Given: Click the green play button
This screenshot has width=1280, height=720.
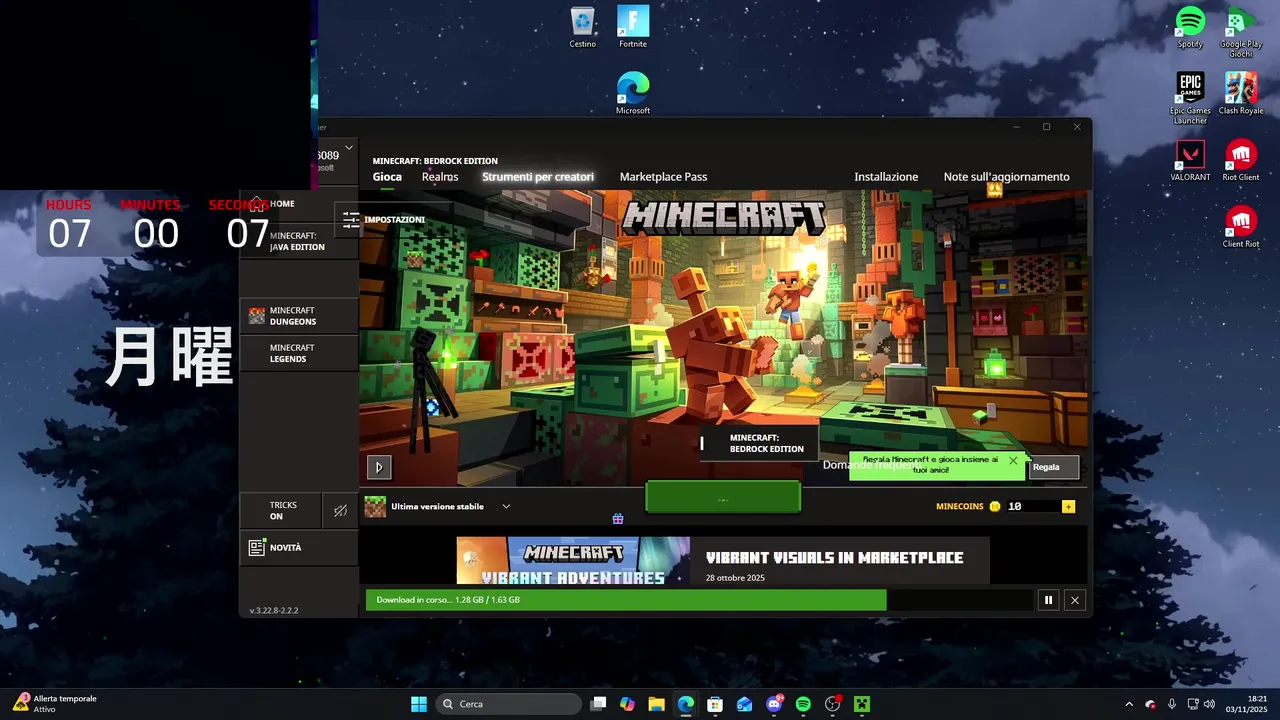Looking at the screenshot, I should (723, 497).
